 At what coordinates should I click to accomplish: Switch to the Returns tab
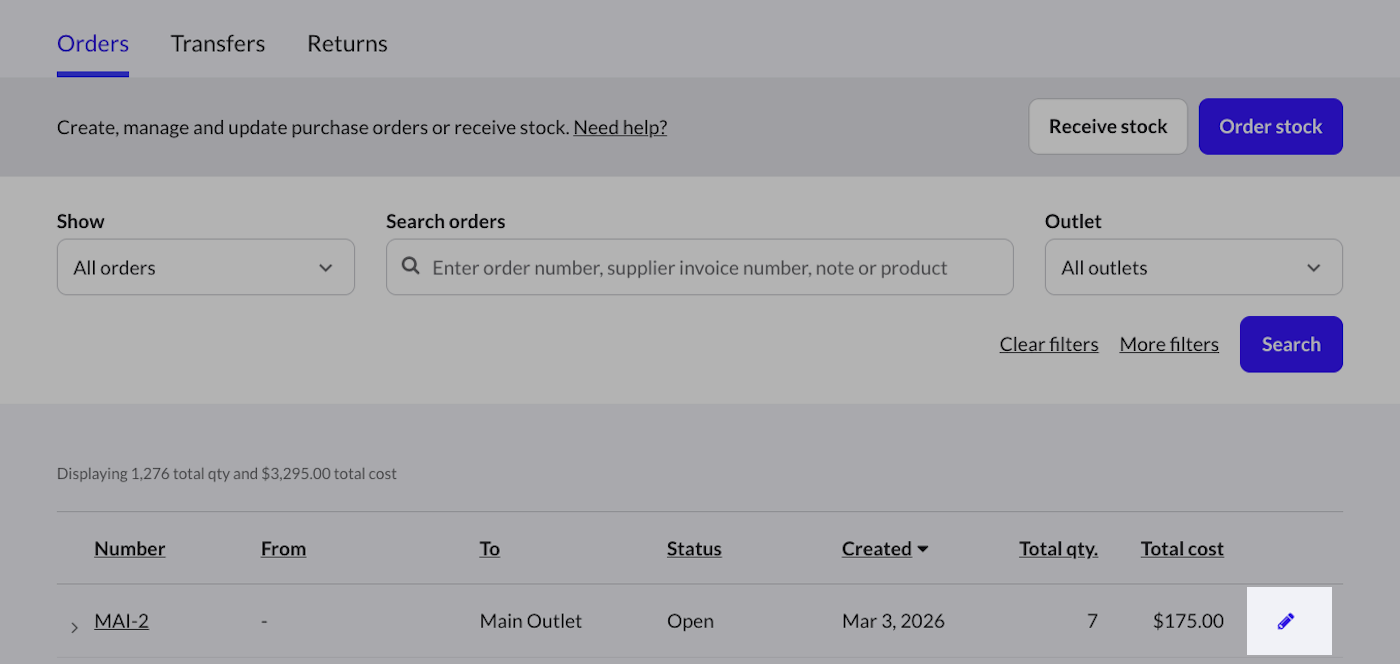point(347,44)
